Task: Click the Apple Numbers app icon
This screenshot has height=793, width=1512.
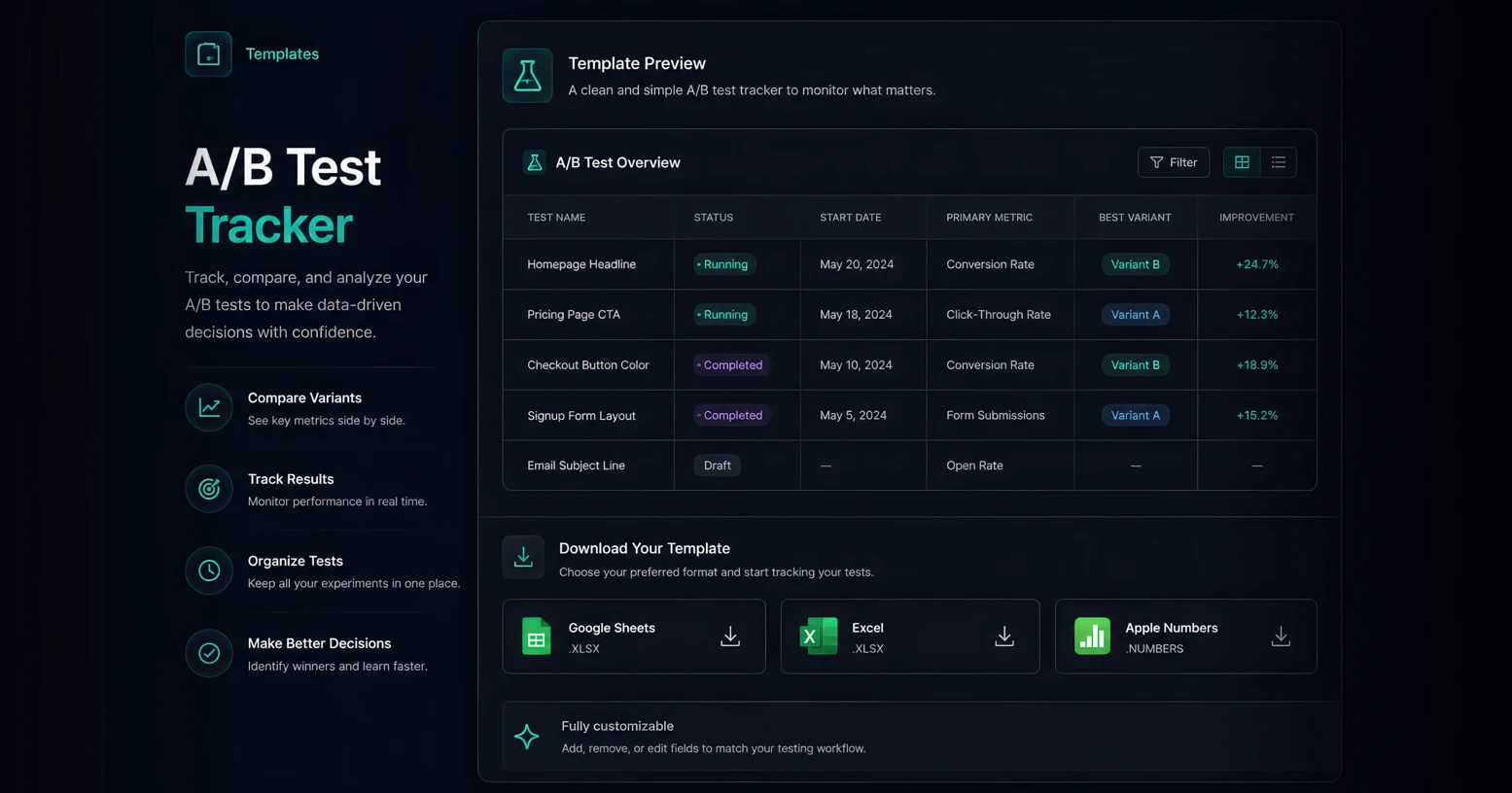Action: click(1092, 637)
